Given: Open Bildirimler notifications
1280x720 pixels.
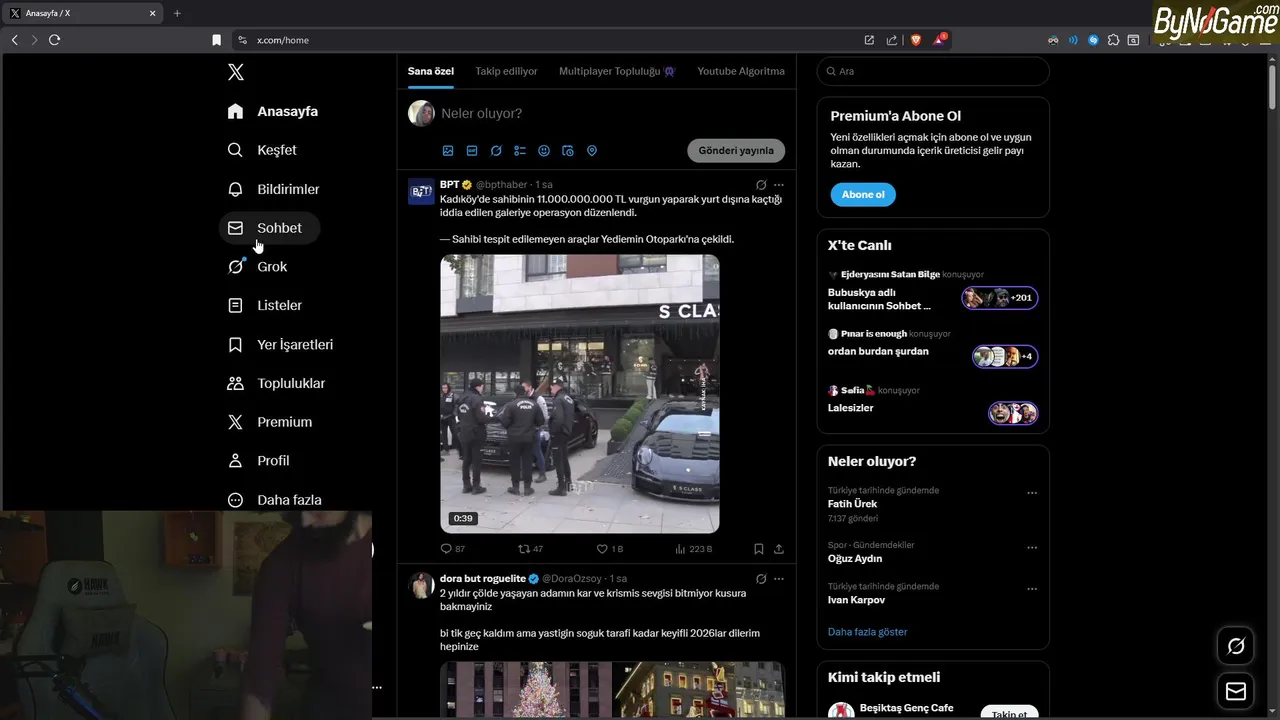Looking at the screenshot, I should pos(274,189).
